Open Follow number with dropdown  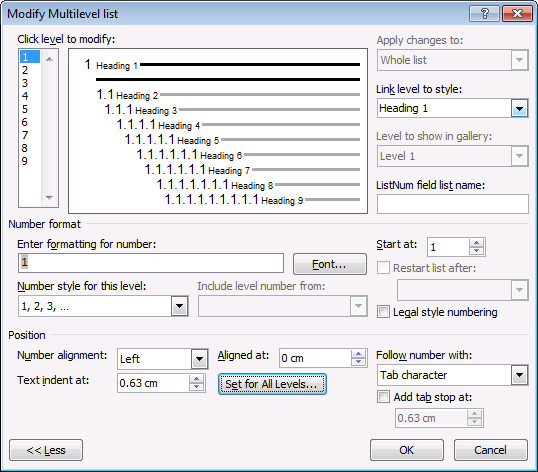point(519,375)
